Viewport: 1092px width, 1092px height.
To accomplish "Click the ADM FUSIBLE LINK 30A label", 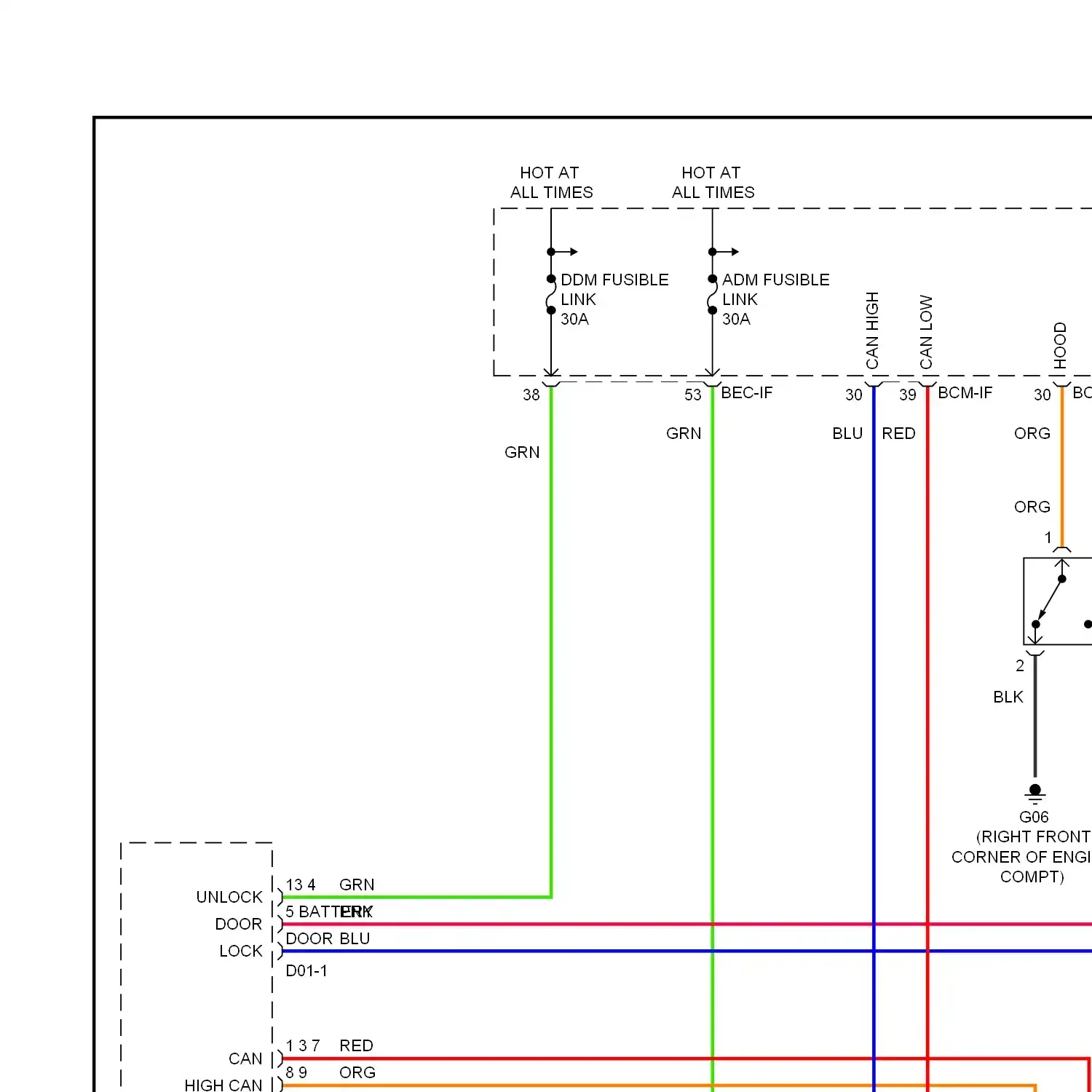I will [x=775, y=299].
